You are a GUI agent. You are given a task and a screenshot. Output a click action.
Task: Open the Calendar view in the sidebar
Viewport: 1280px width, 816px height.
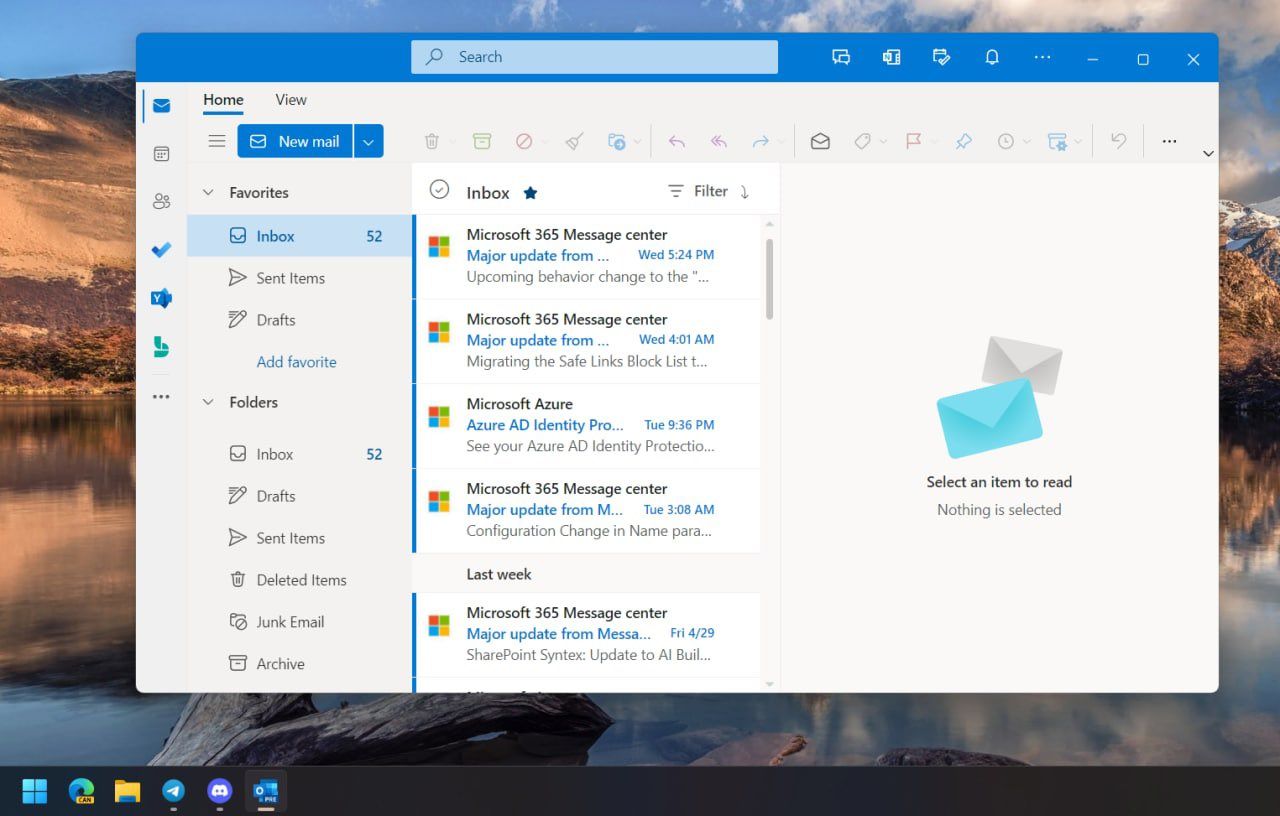click(x=161, y=153)
